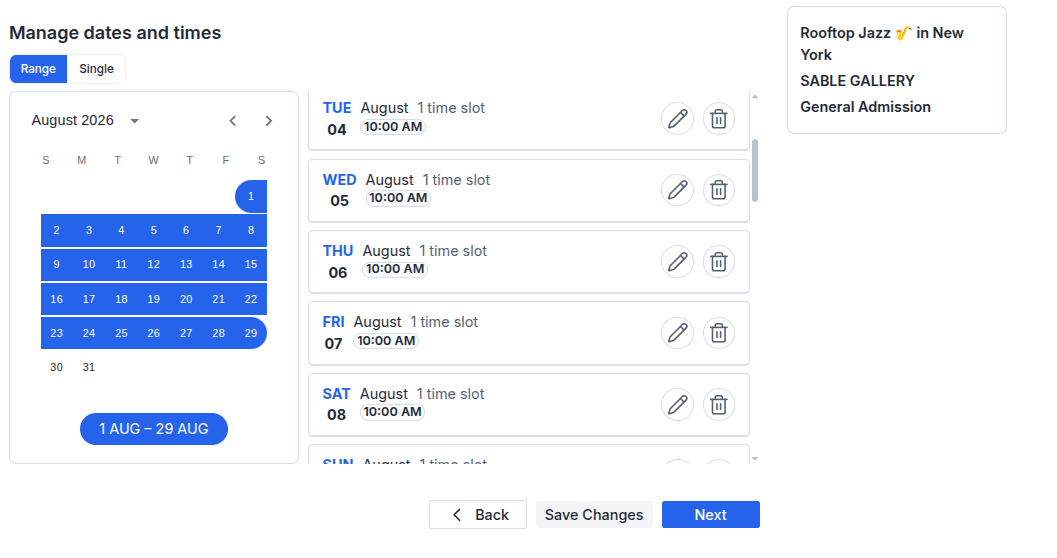Select August 31 on the calendar
Image resolution: width=1057 pixels, height=558 pixels.
pos(89,367)
